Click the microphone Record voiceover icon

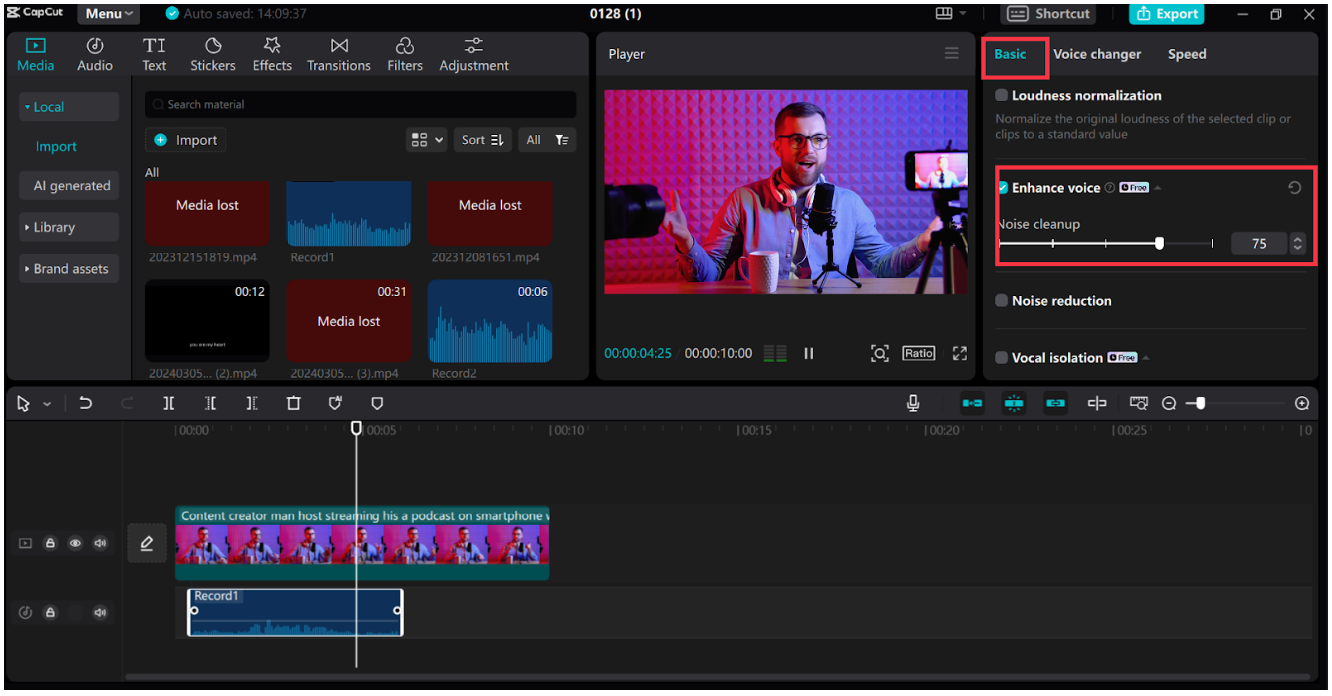tap(913, 403)
